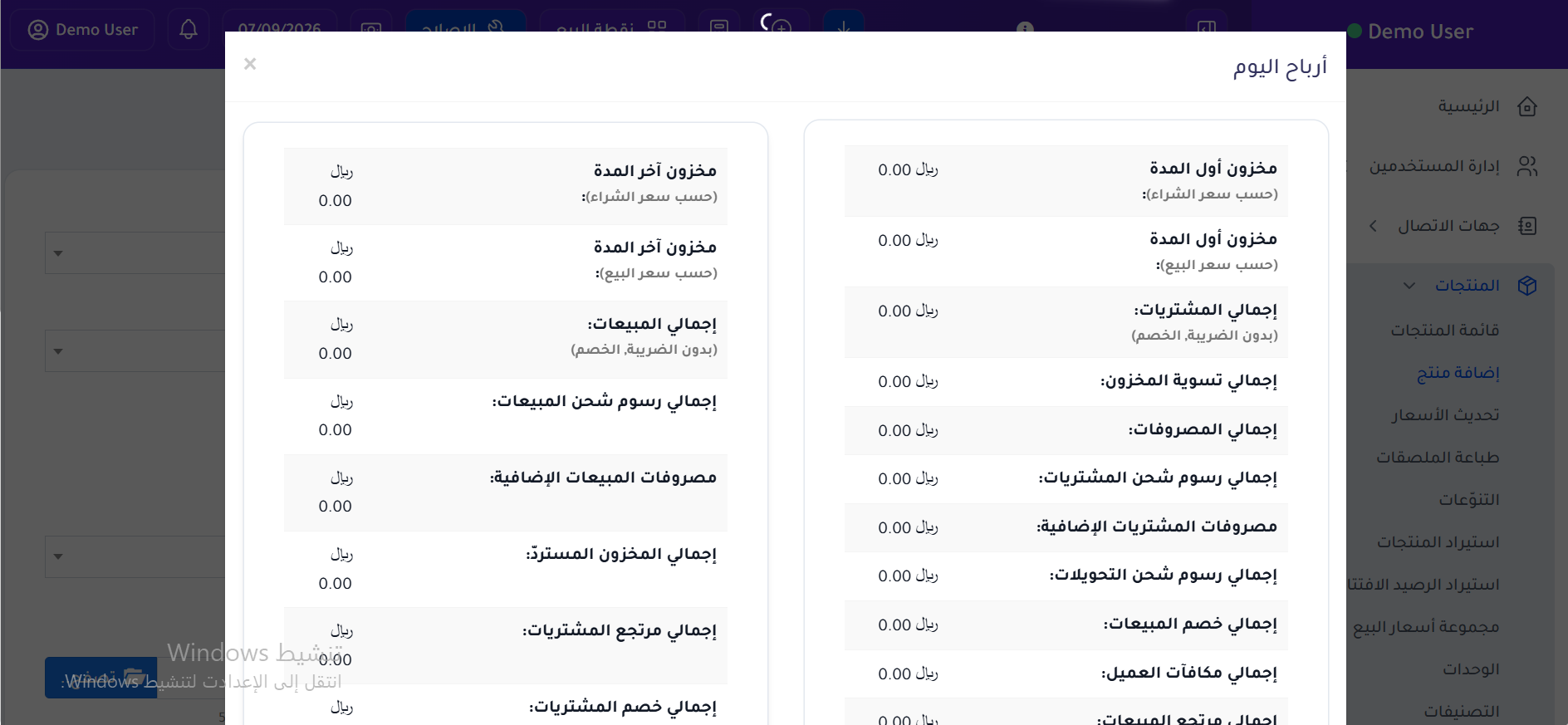Select إجمالي رسوم شحن التحويلات row
1568x725 pixels.
point(1066,576)
